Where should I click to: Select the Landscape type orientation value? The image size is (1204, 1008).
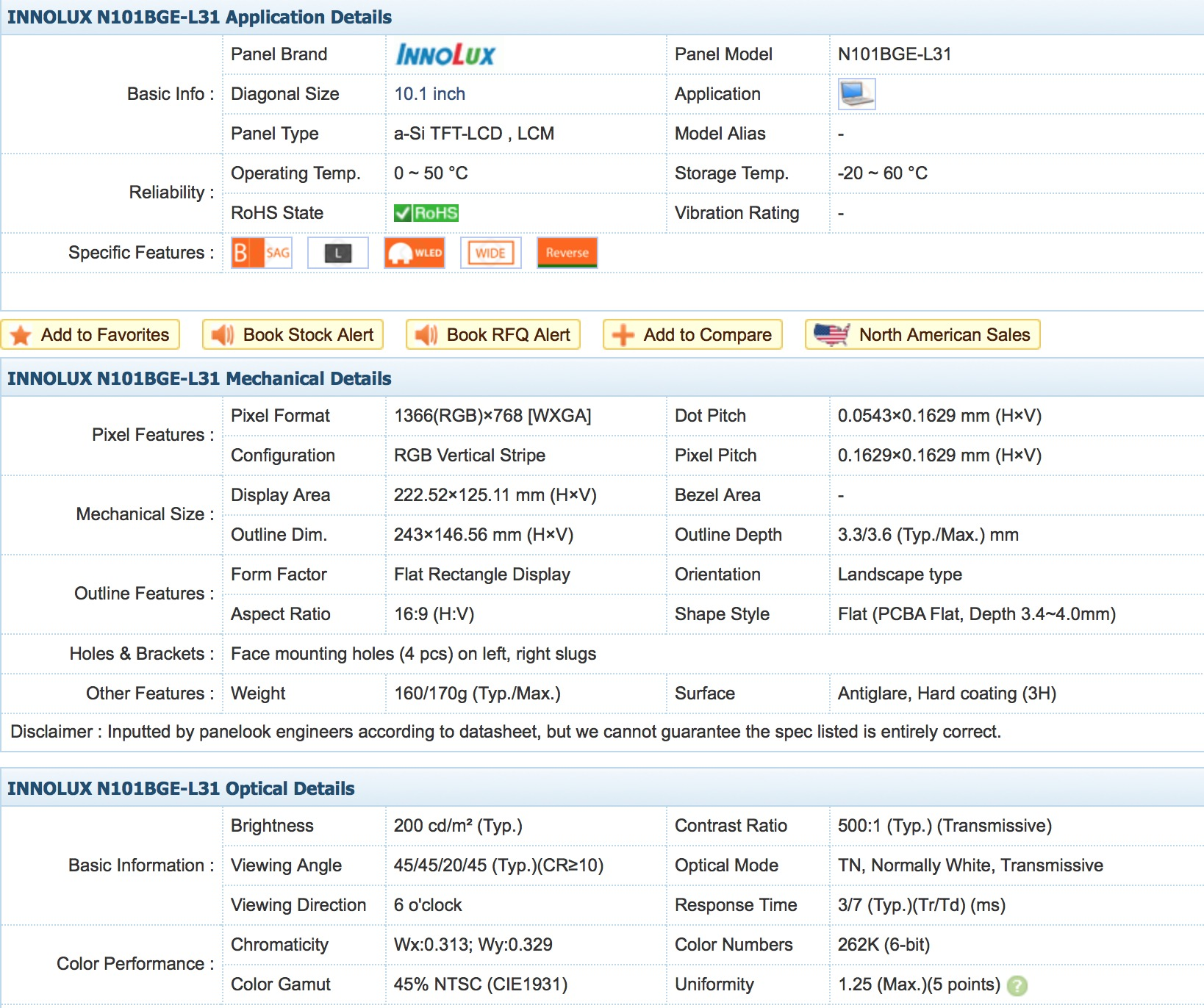tap(900, 575)
